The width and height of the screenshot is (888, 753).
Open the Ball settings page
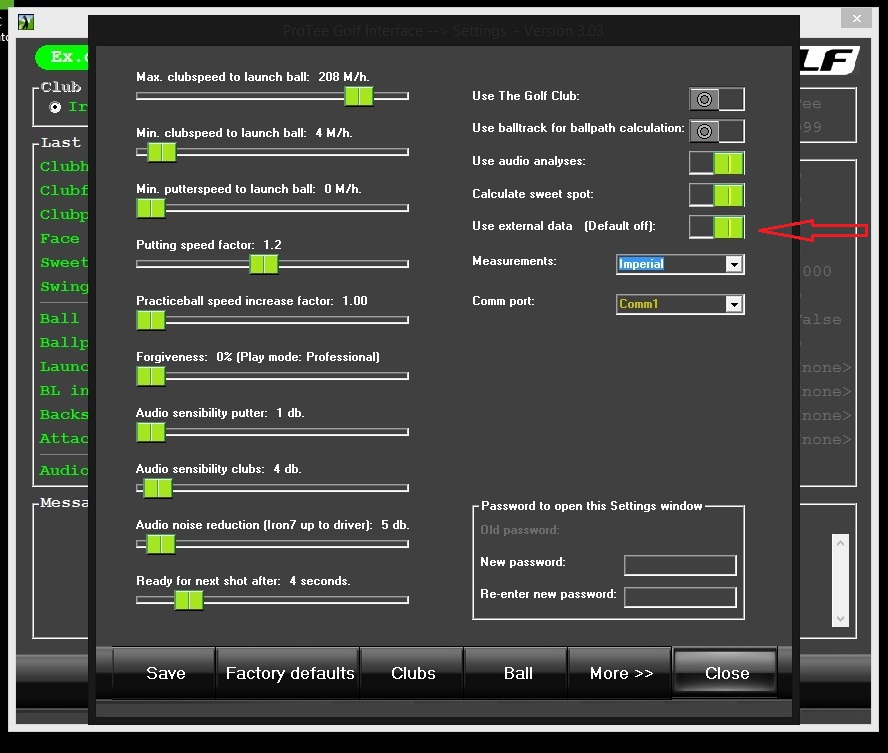click(518, 673)
